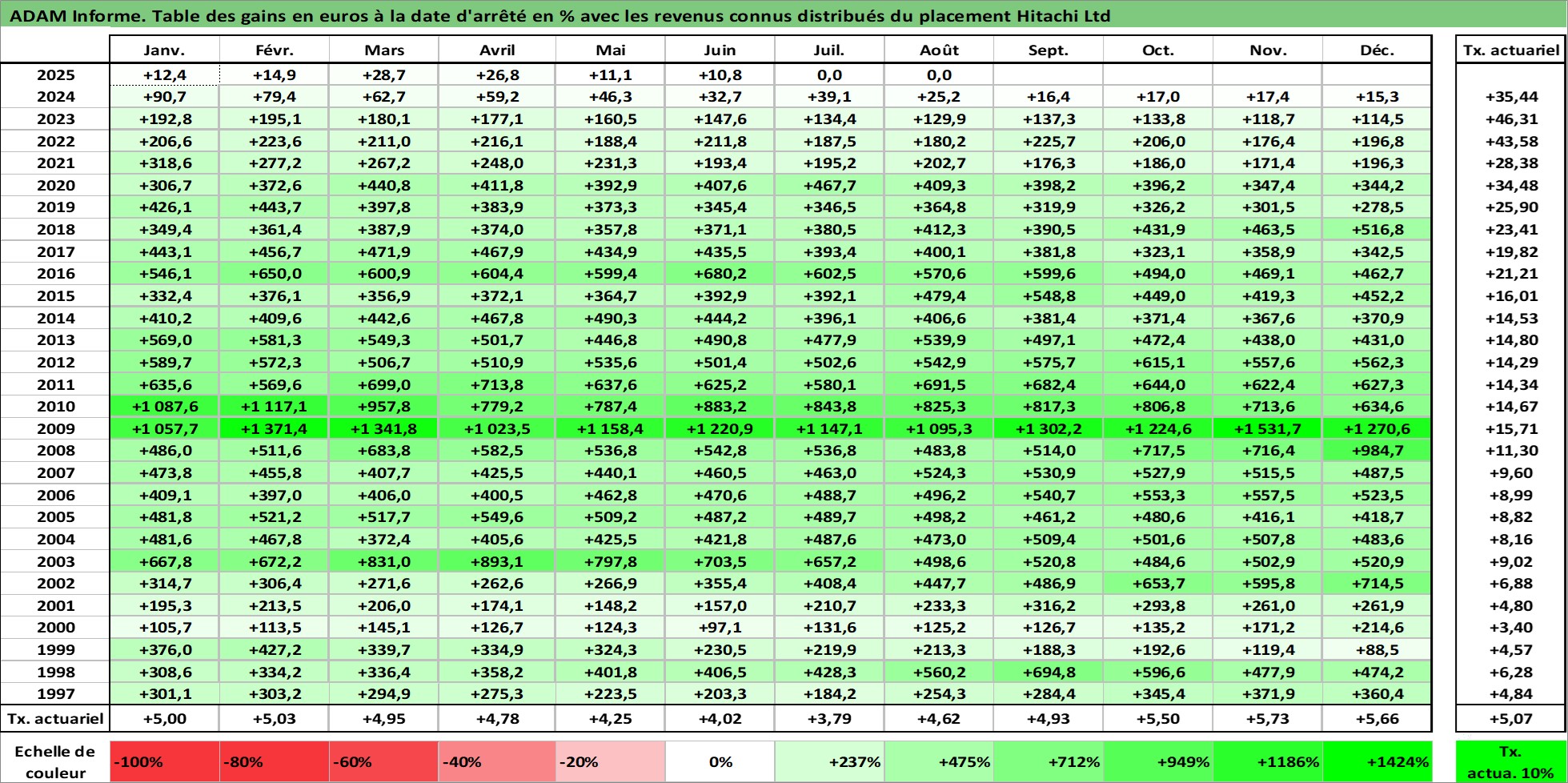Select the 2025 row label
The height and width of the screenshot is (783, 1568).
tap(55, 75)
